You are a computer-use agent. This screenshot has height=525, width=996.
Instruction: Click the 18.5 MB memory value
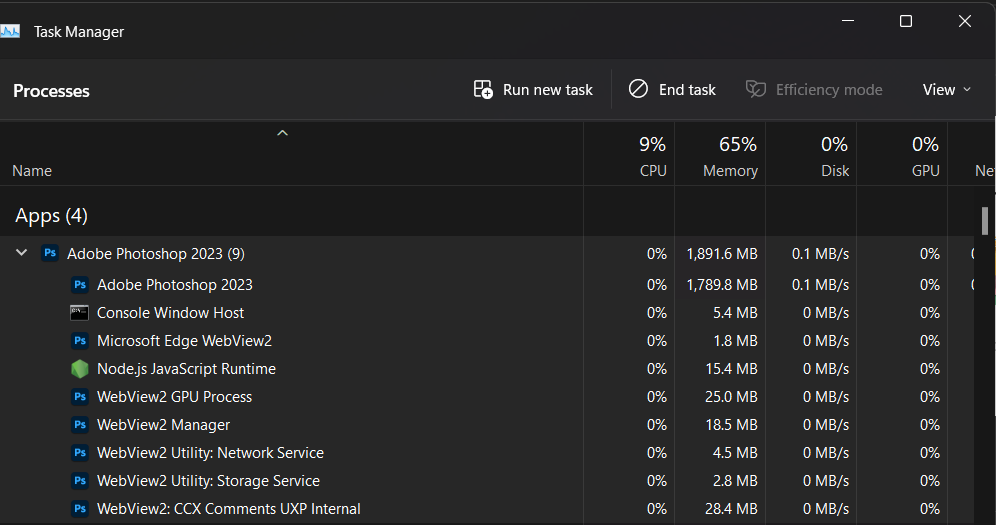click(x=731, y=425)
